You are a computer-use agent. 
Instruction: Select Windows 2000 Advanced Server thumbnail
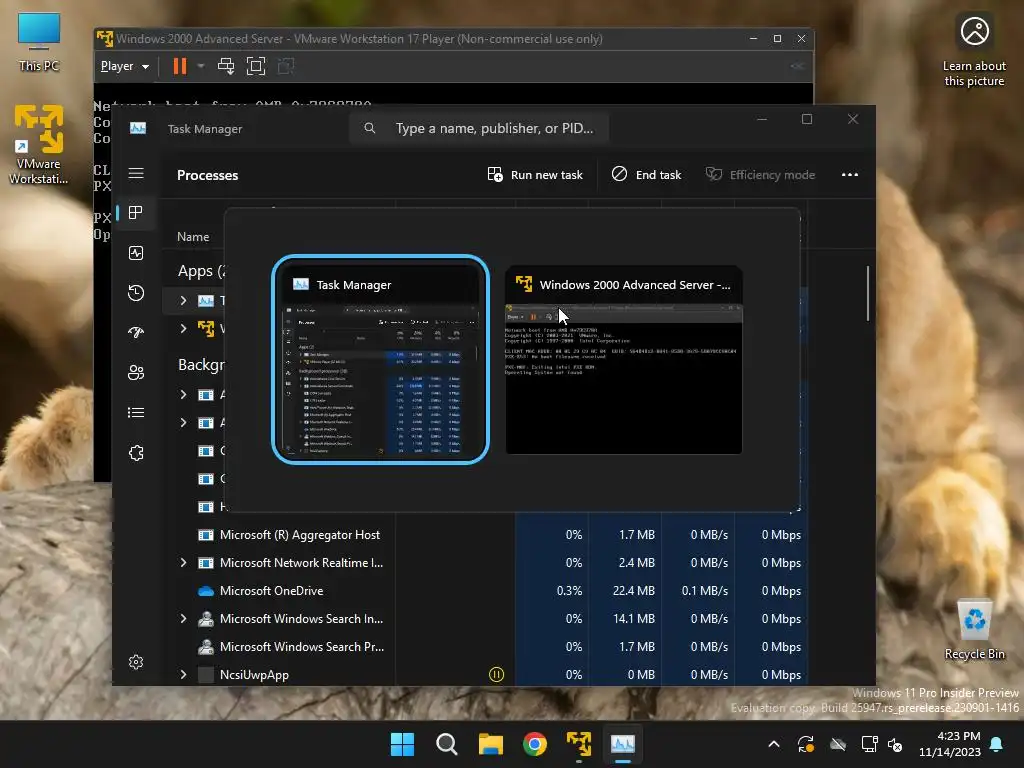coord(624,359)
